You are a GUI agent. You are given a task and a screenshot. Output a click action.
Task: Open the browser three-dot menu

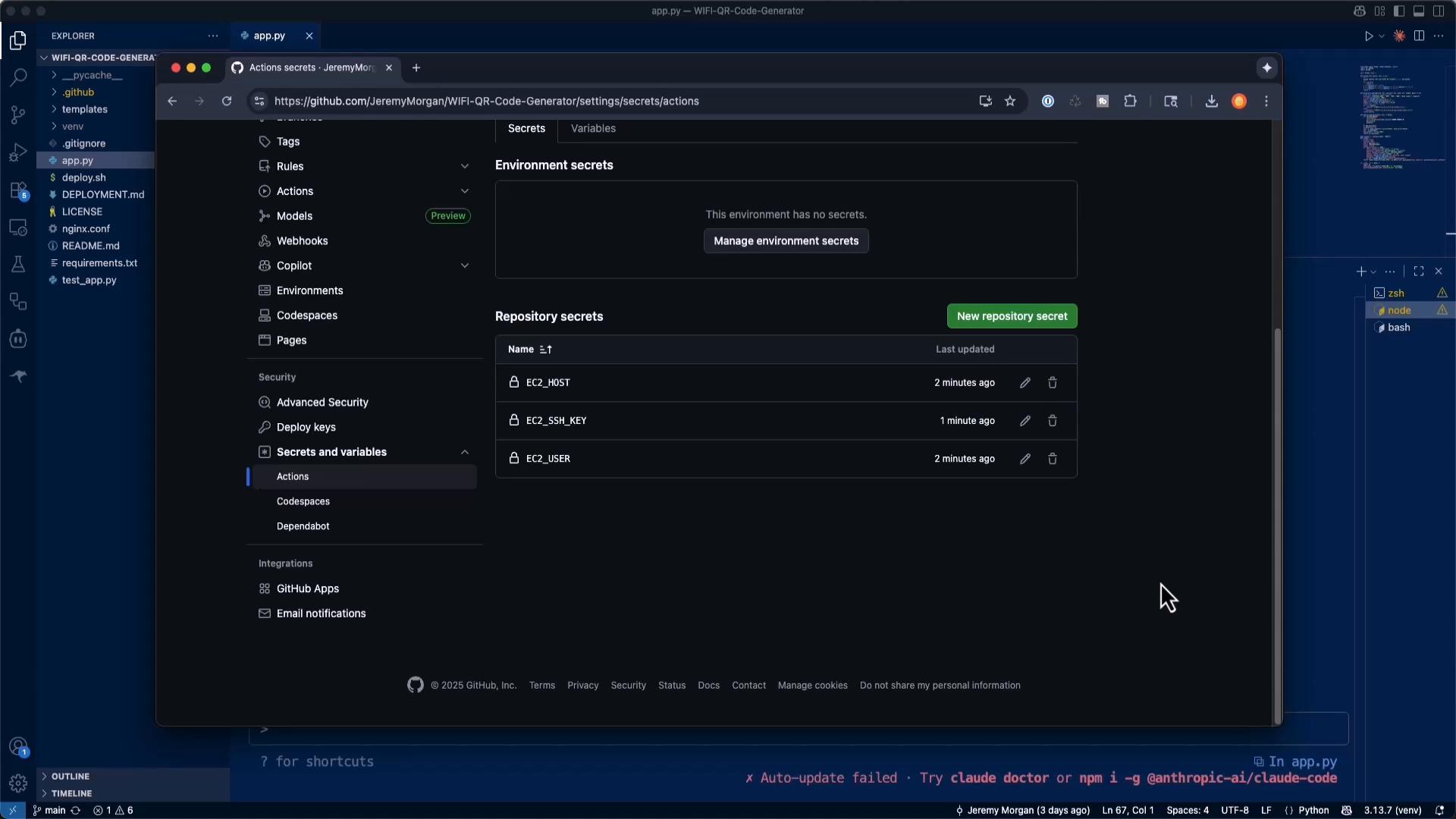pos(1266,101)
